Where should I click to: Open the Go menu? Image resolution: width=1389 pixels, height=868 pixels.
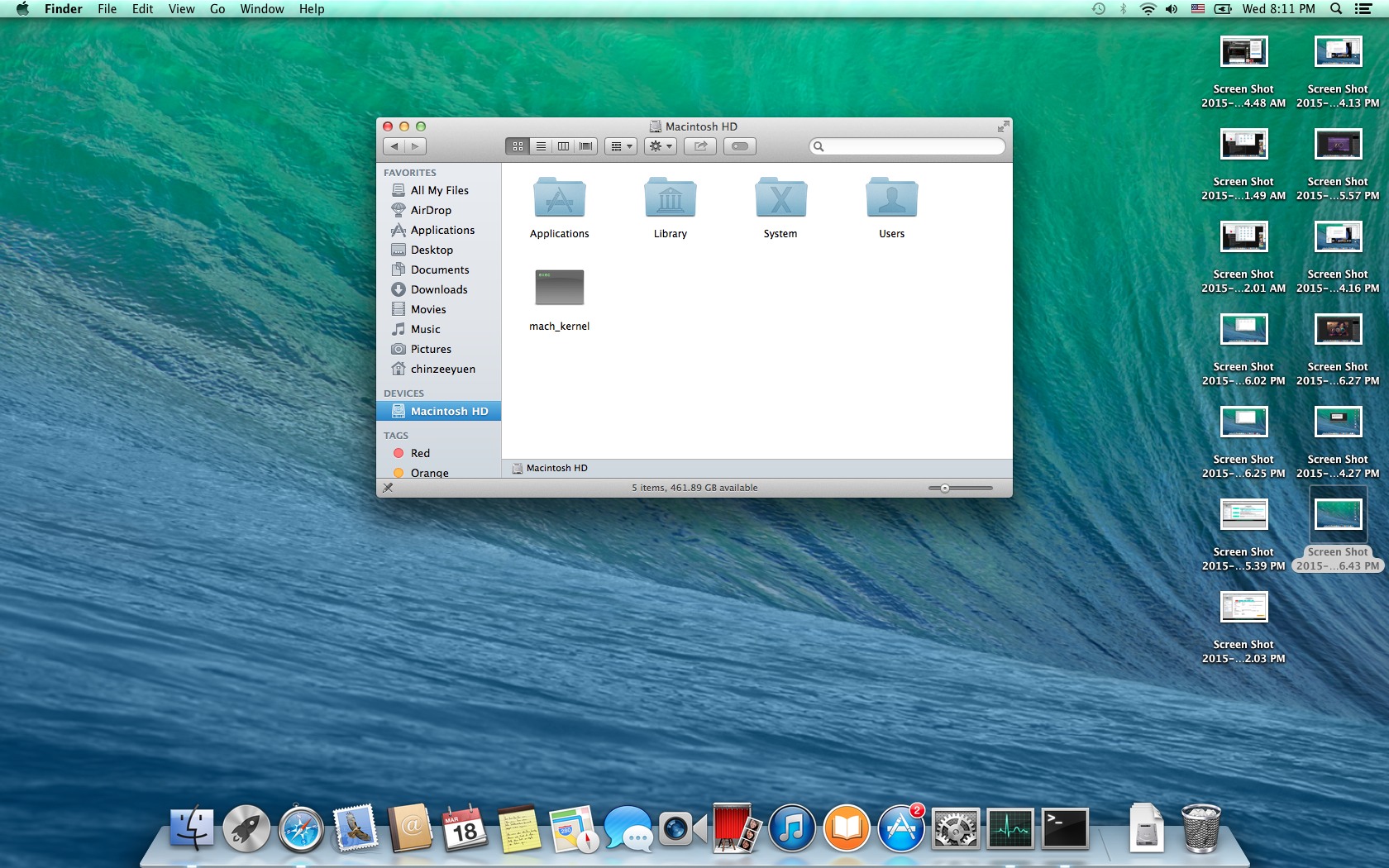217,9
